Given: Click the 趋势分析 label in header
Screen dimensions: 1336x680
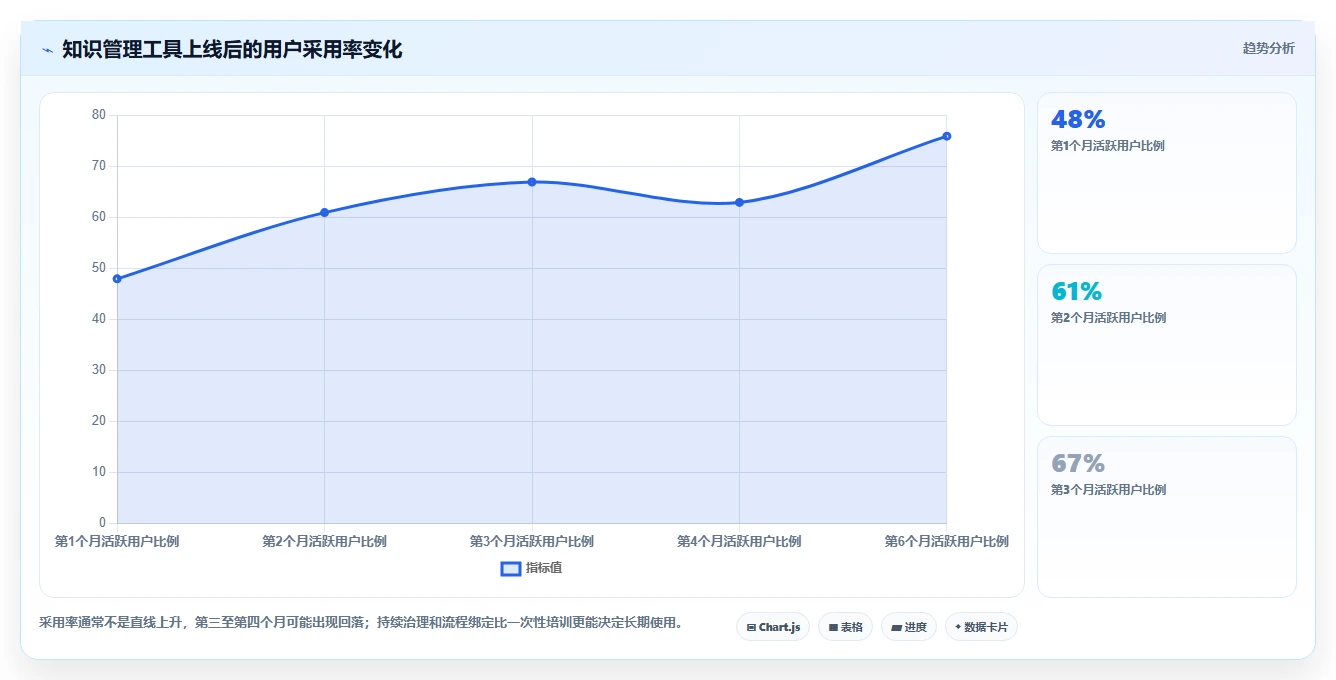Looking at the screenshot, I should click(x=1268, y=49).
